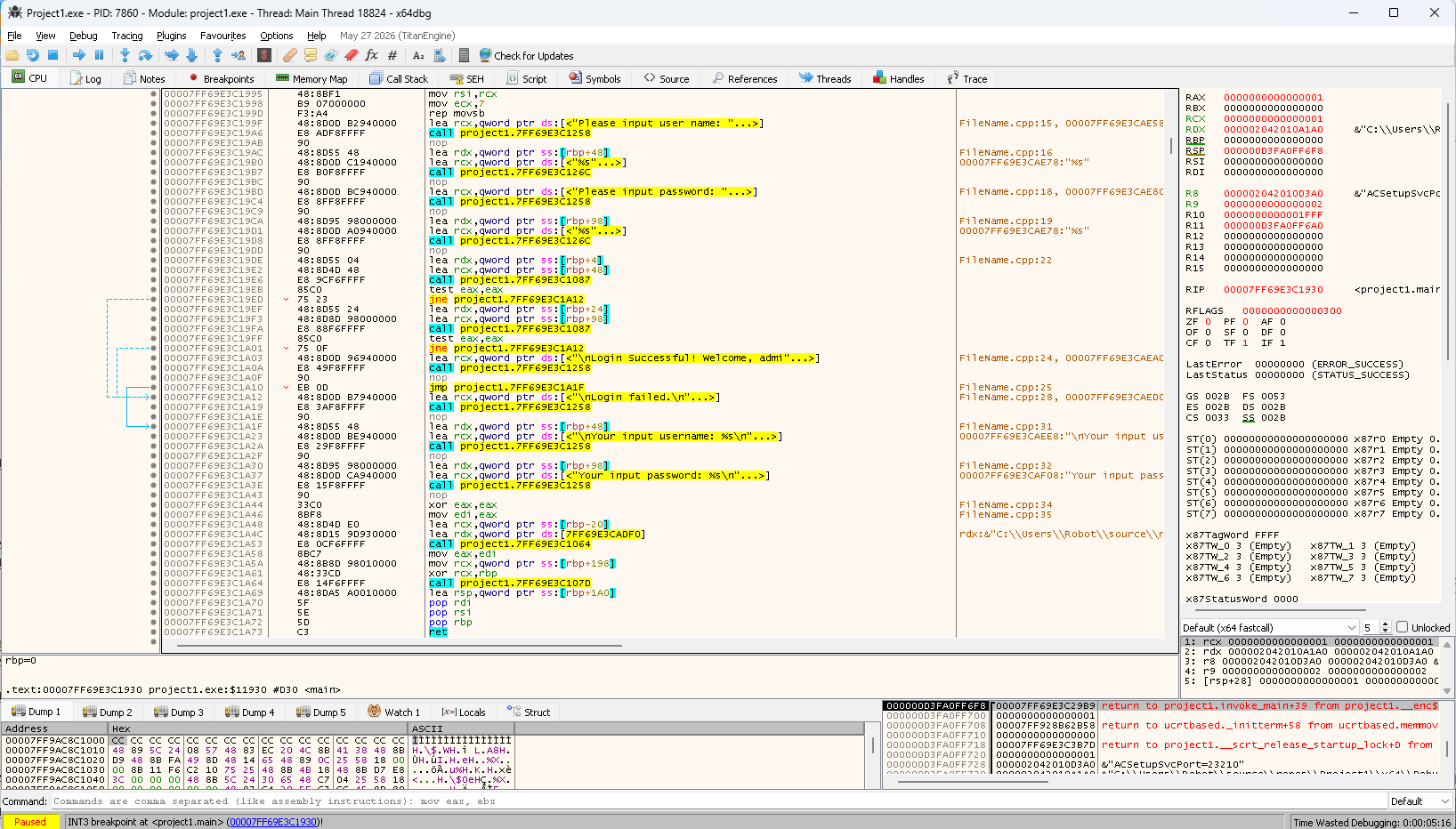This screenshot has height=829, width=1456.
Task: Open the calculator icon
Action: tap(464, 55)
